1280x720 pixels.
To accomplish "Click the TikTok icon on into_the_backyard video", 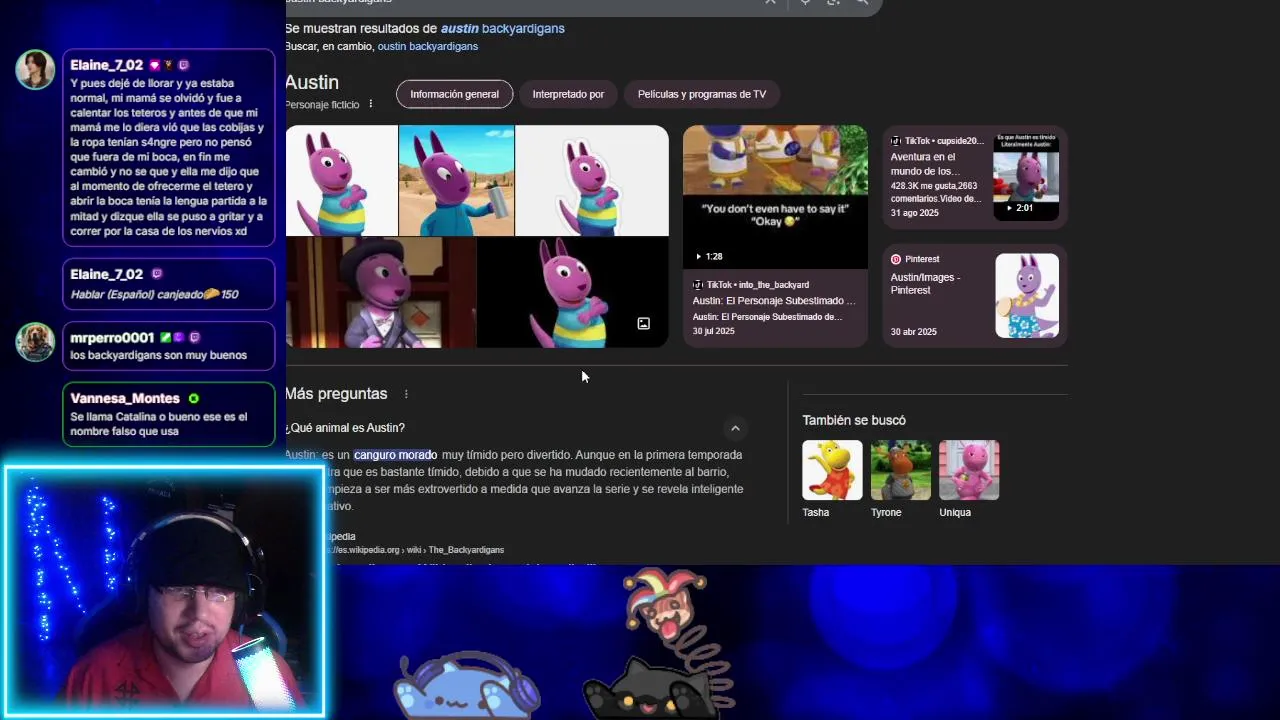I will point(698,285).
